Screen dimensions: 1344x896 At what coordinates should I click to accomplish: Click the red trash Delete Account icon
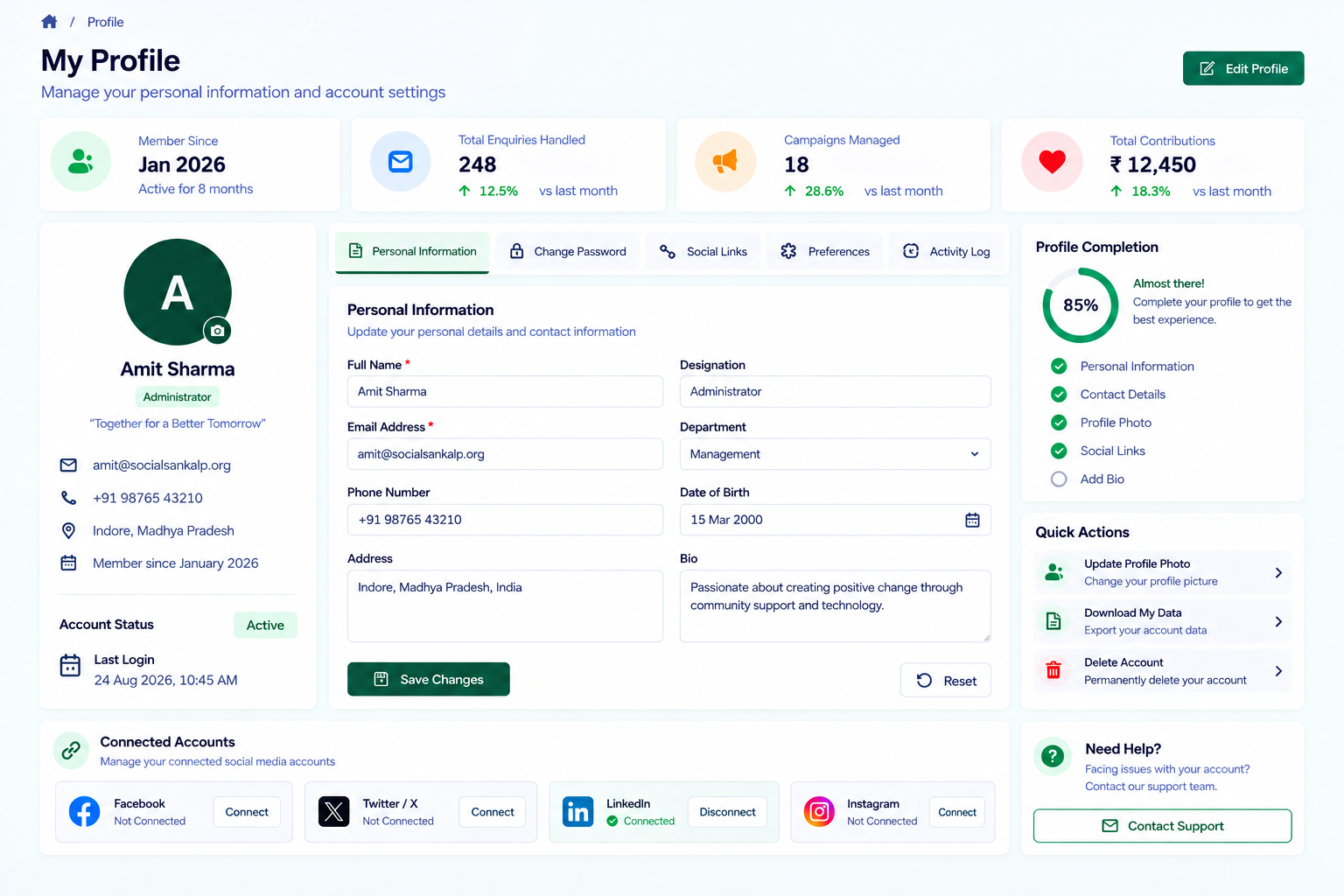click(1053, 670)
